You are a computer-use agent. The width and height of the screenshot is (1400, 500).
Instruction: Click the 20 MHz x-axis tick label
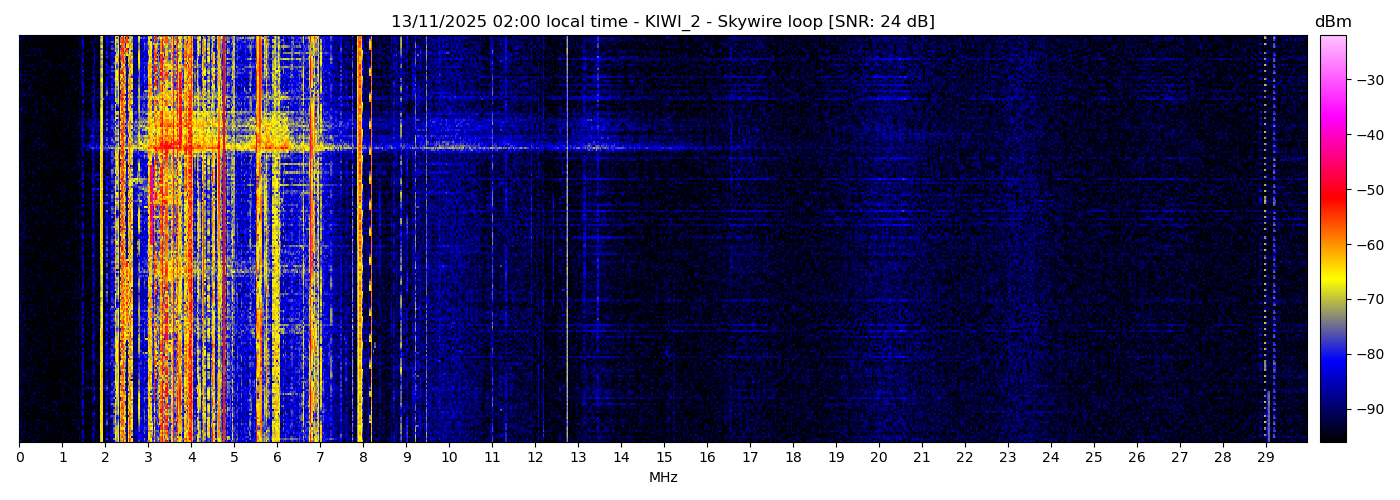878,458
